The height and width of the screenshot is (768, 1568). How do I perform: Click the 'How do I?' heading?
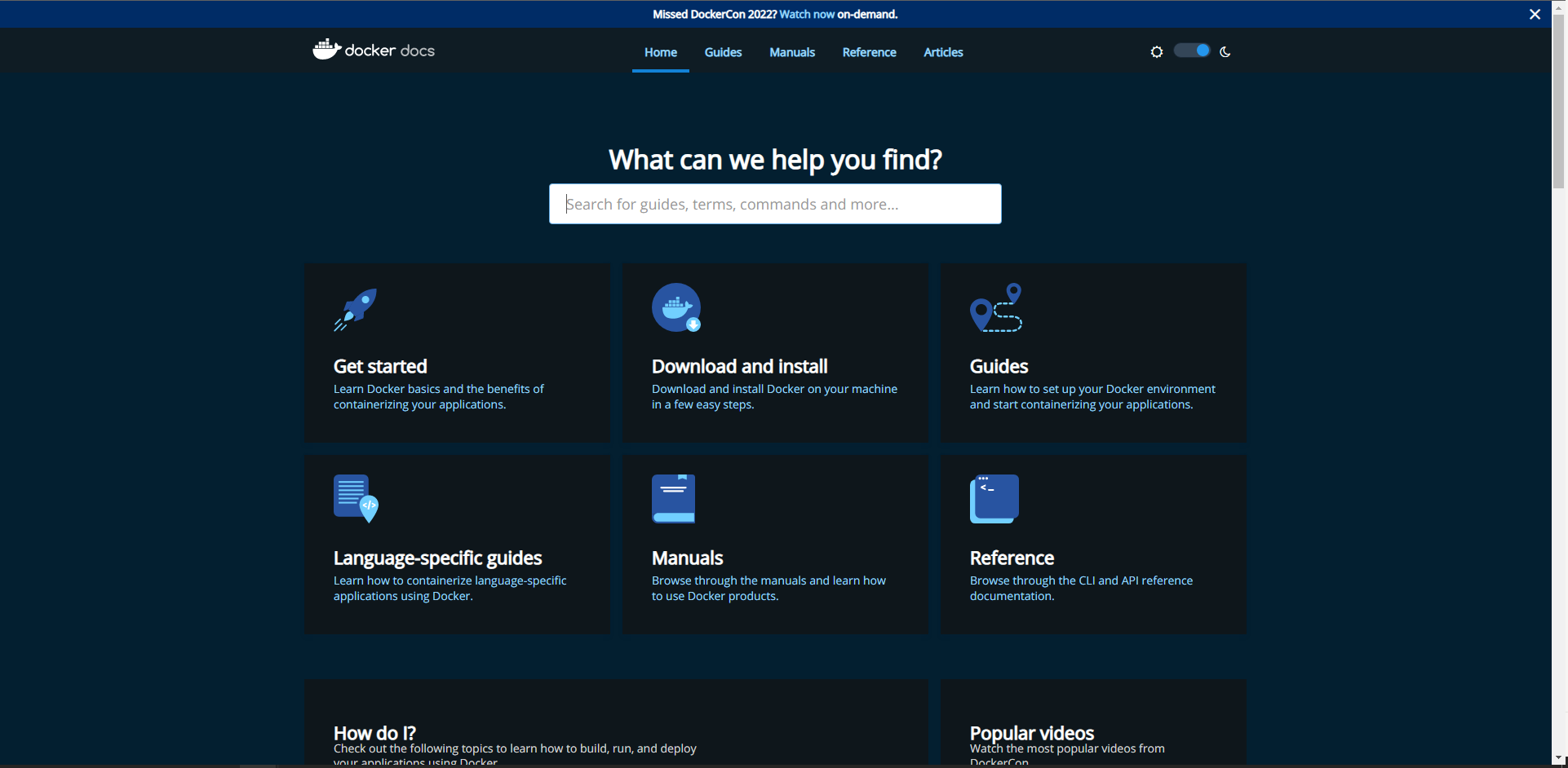click(374, 733)
